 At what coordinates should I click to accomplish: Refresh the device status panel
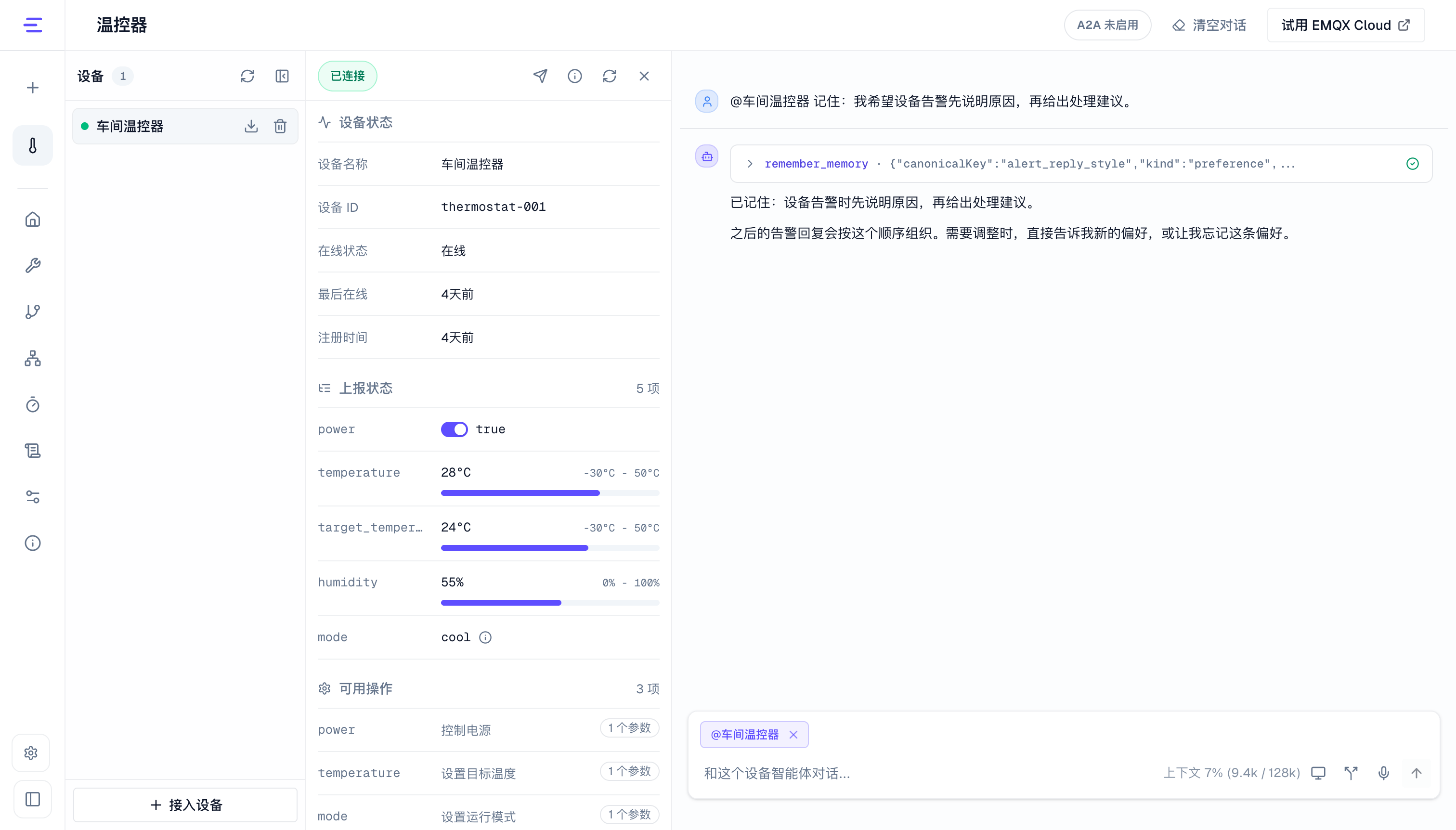(610, 76)
